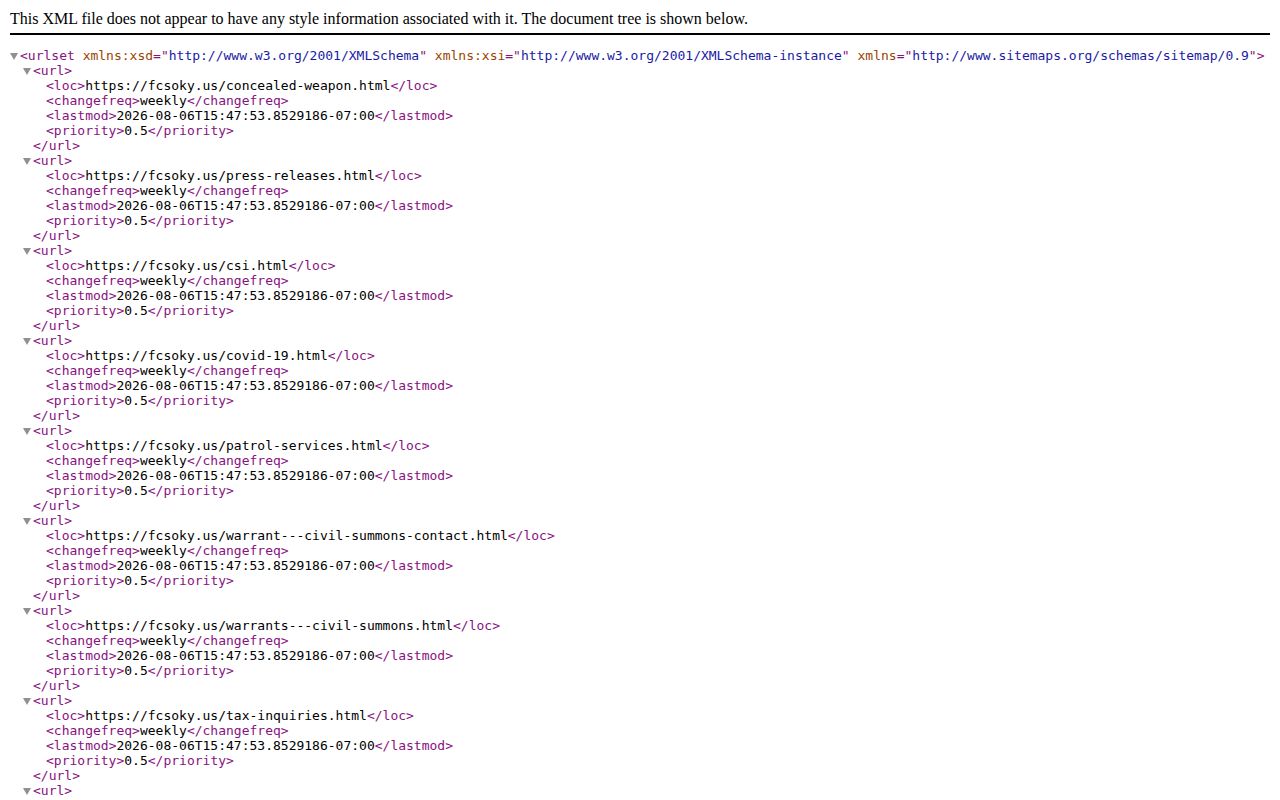The height and width of the screenshot is (800, 1280).
Task: Collapse the url node for tax-inquiries.html
Action: click(27, 701)
